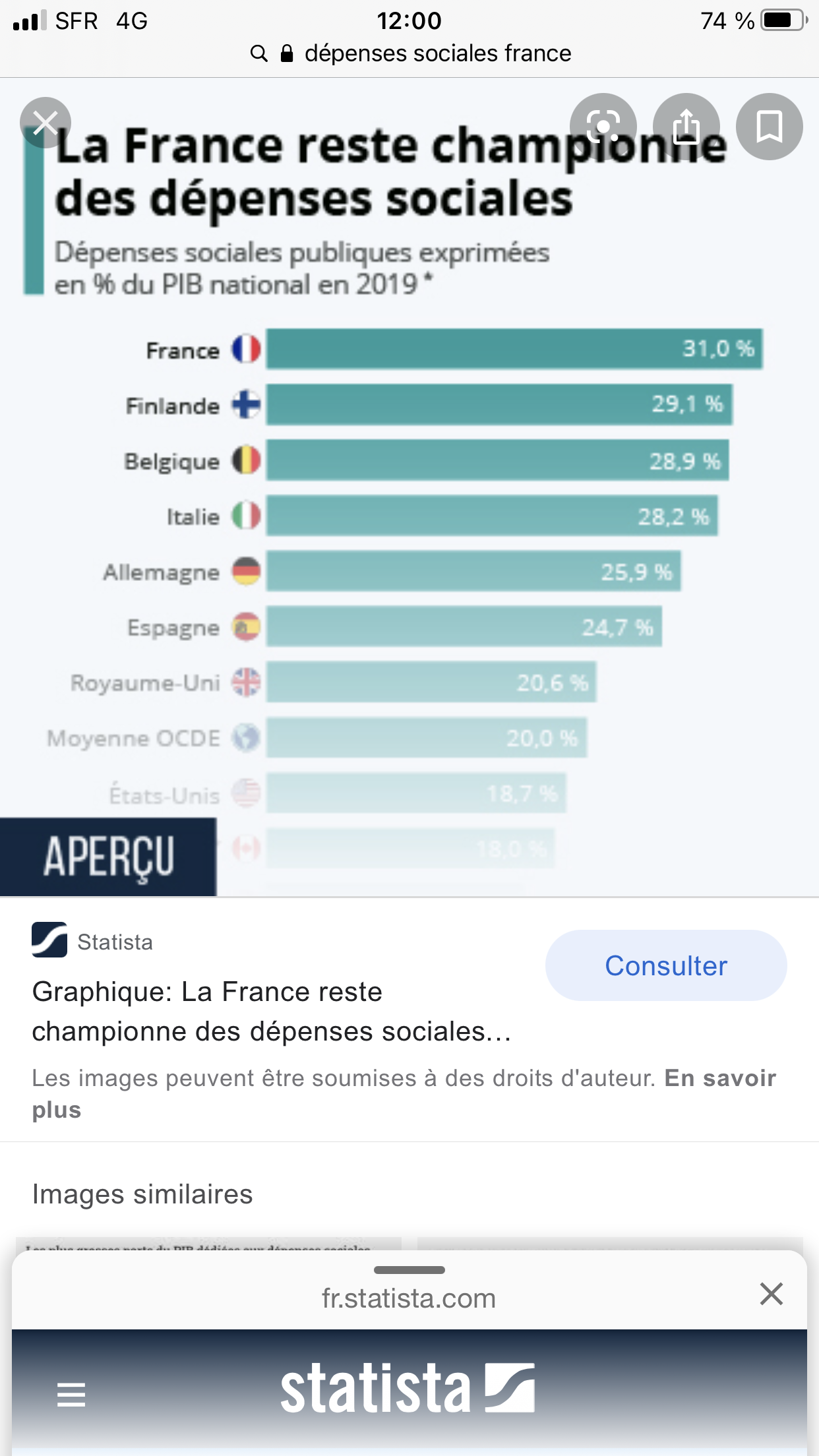Tap the search magnifier icon in address bar
The image size is (819, 1456).
[x=259, y=53]
